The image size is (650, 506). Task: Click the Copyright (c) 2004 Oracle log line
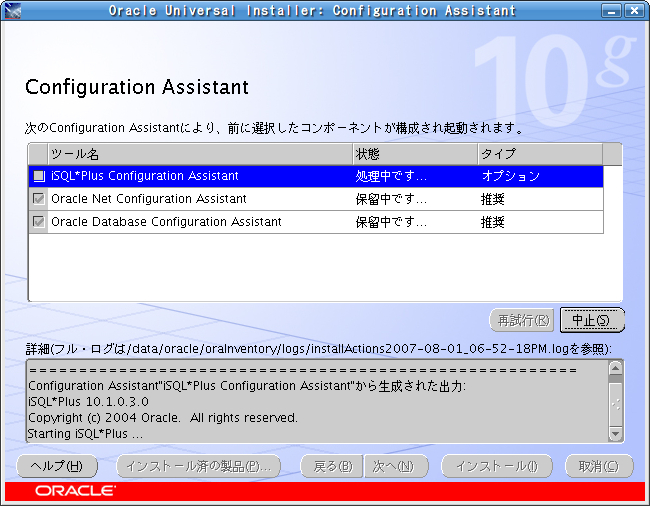pyautogui.click(x=162, y=418)
